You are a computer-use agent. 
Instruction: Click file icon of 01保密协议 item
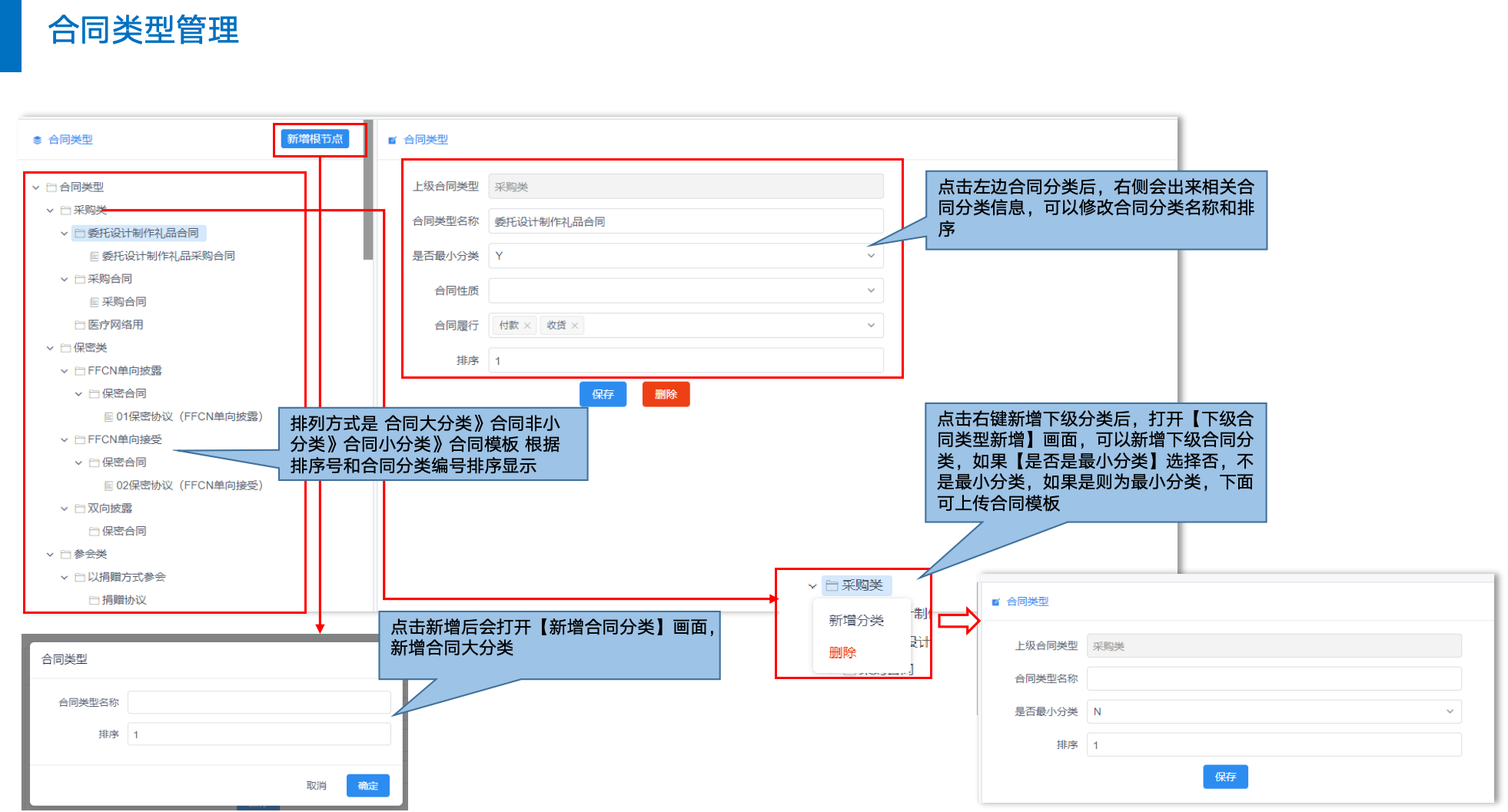108,417
